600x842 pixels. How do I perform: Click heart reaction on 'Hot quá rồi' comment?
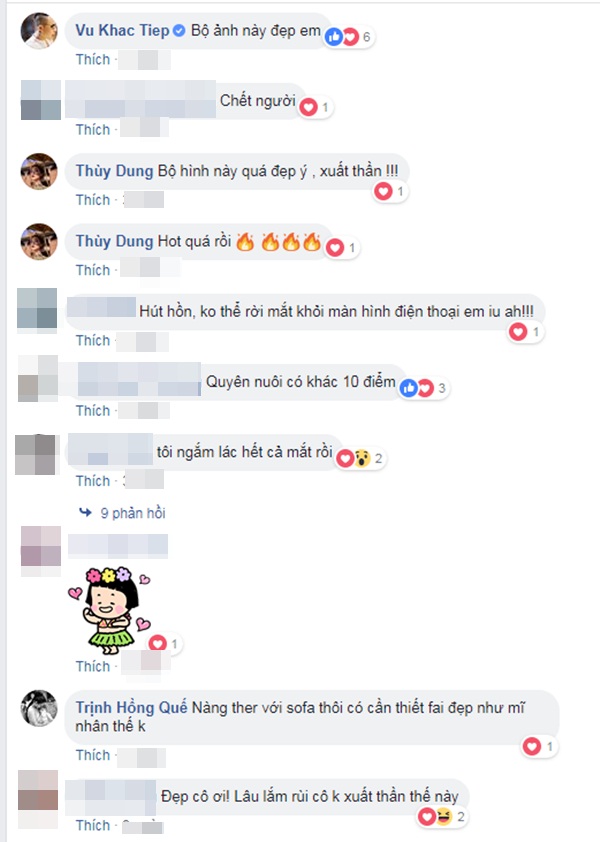coord(342,248)
